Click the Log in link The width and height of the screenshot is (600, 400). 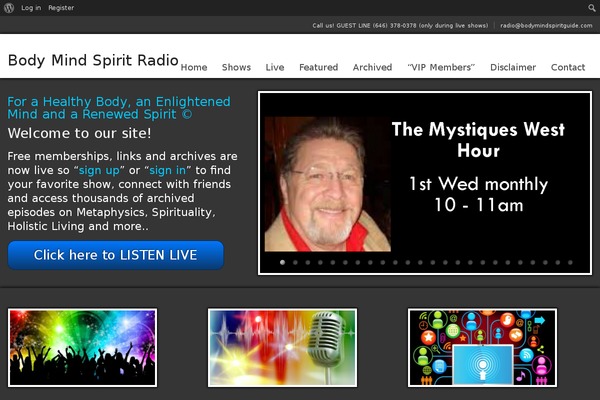tap(31, 8)
